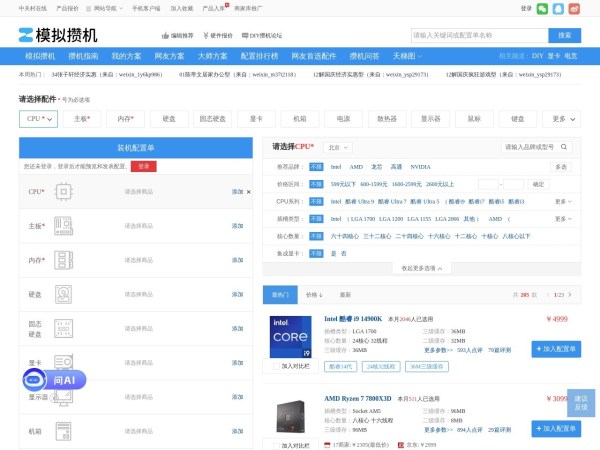
Task: Open 配置排行榜 in the navigation bar
Action: point(259,57)
